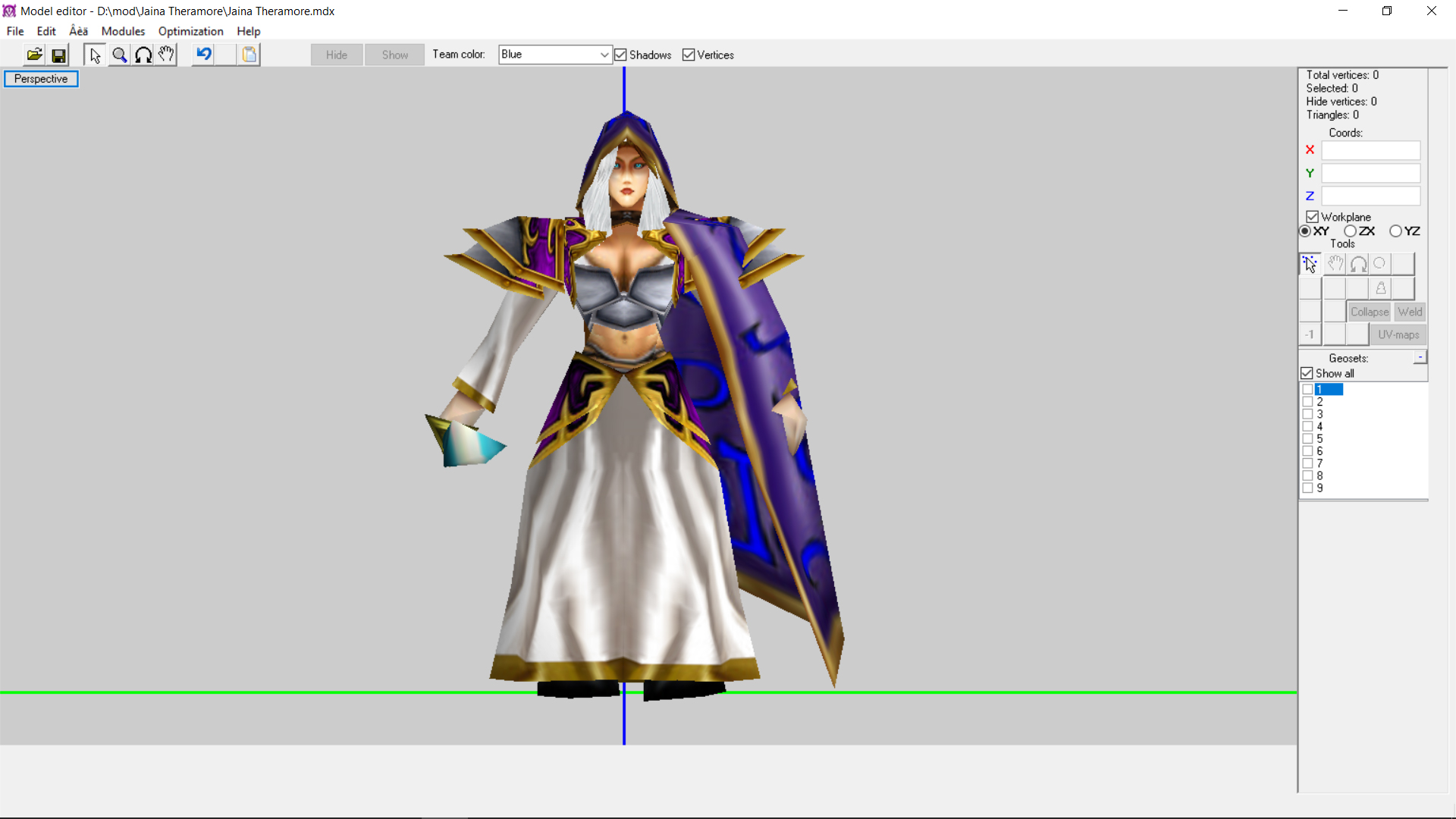This screenshot has height=819, width=1456.
Task: Pick the rotate tool in the Tools panel
Action: point(1358,264)
